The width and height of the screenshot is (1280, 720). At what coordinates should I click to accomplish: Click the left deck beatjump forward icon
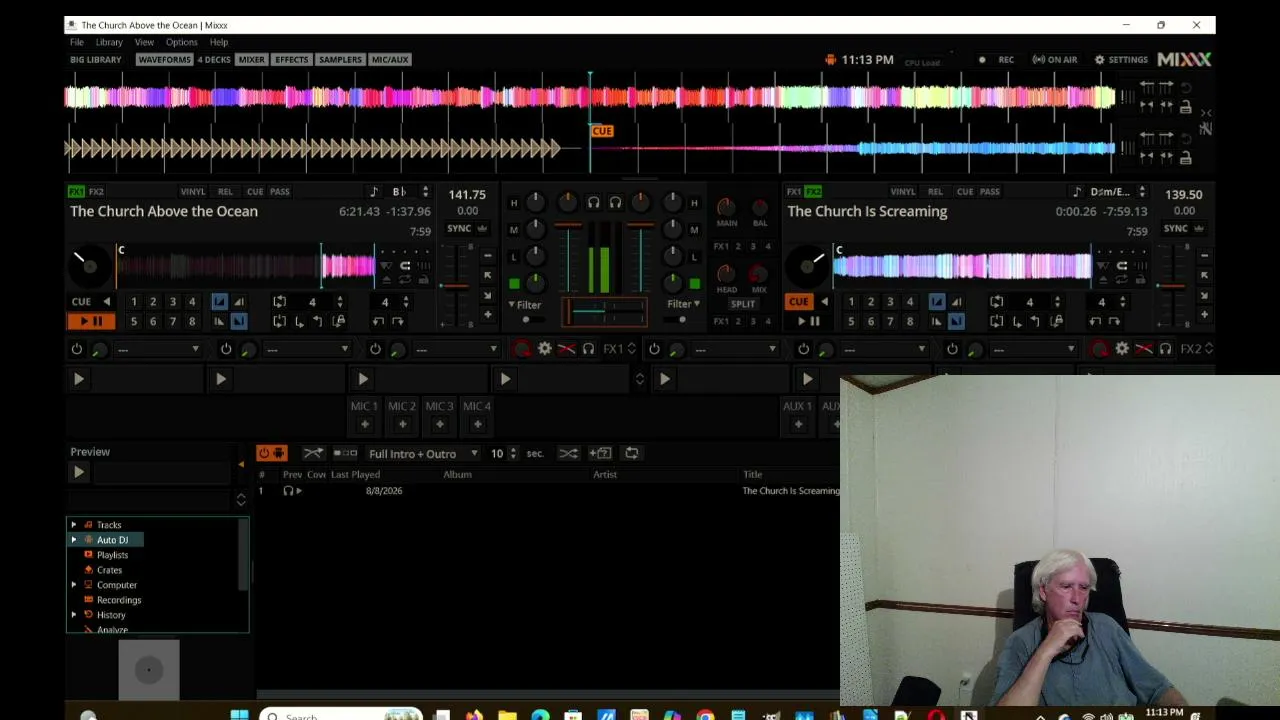point(398,321)
